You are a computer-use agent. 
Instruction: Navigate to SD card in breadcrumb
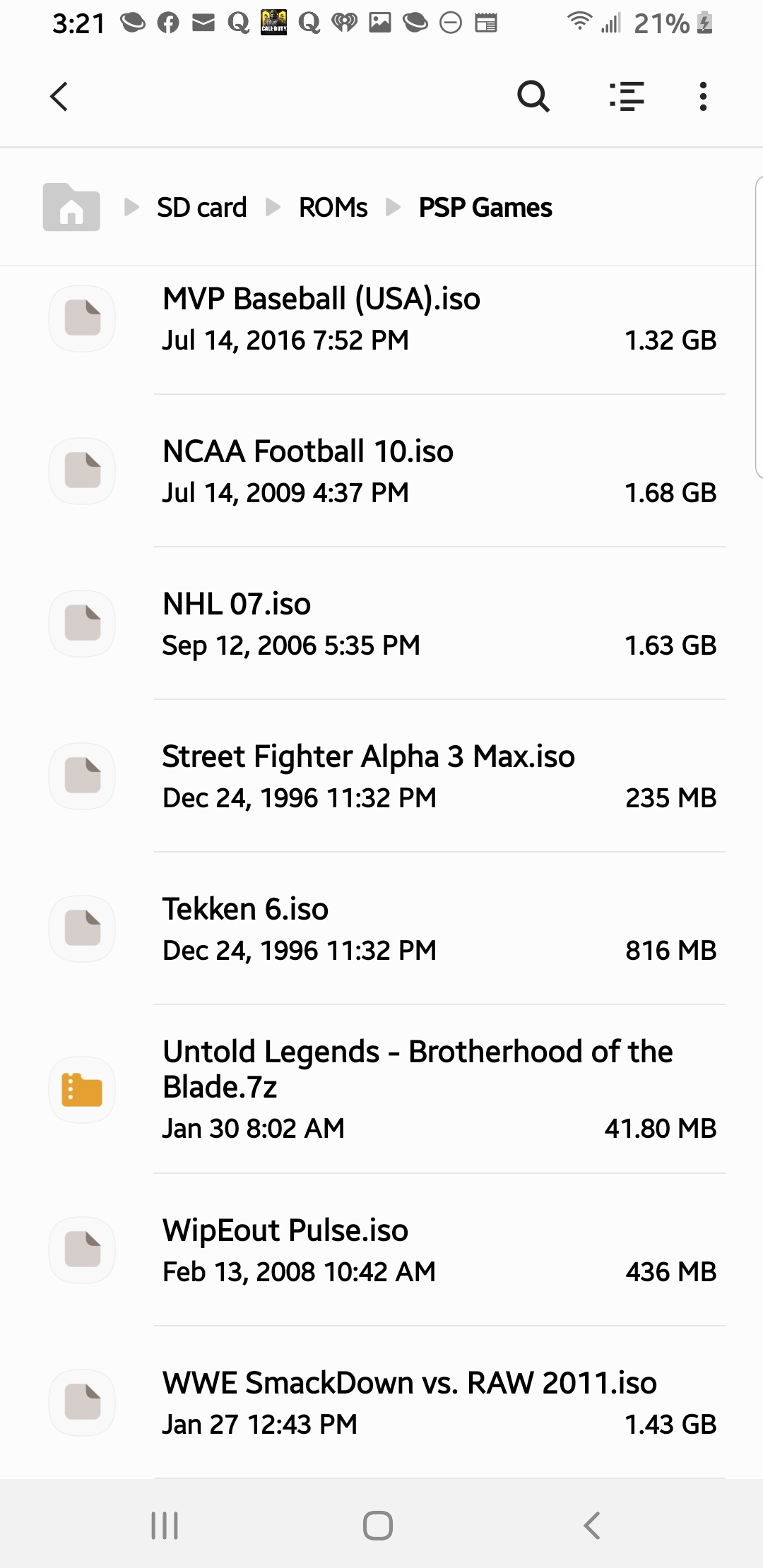click(201, 208)
